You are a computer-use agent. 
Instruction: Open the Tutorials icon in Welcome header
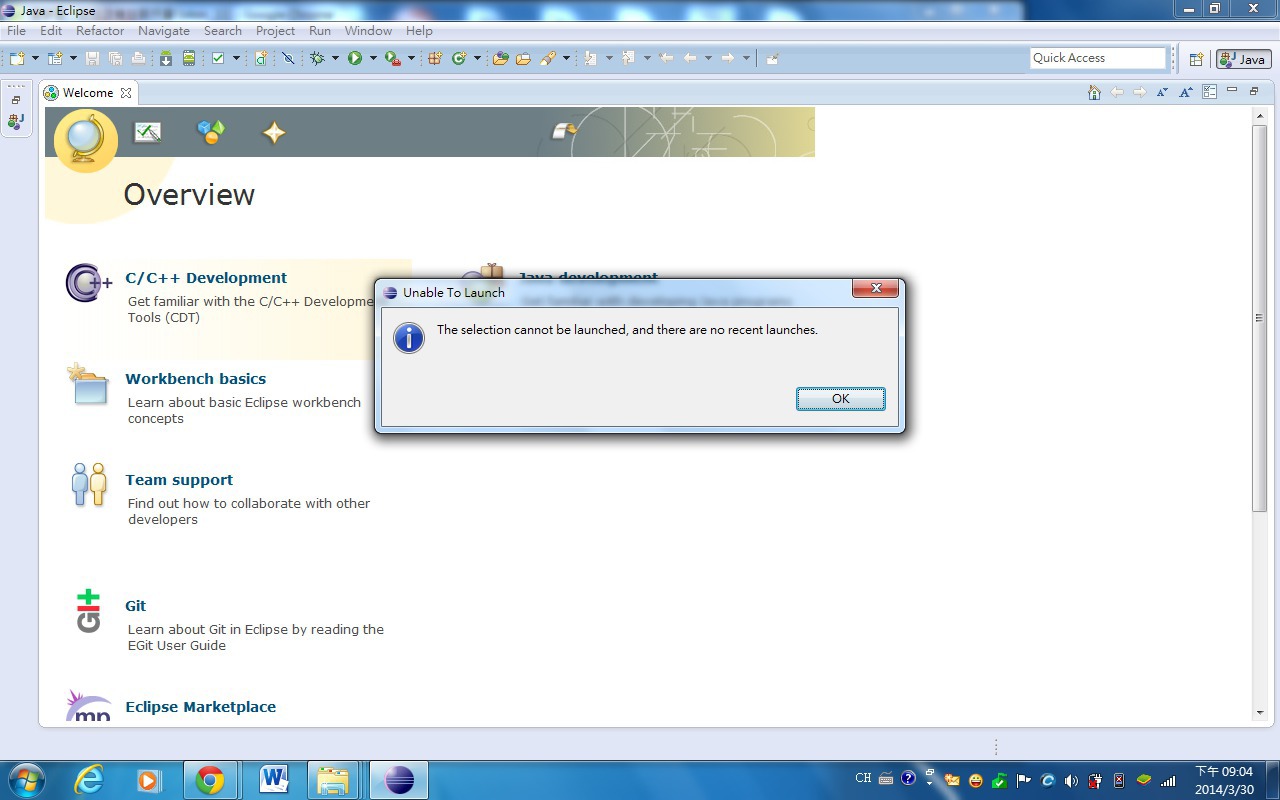click(148, 132)
